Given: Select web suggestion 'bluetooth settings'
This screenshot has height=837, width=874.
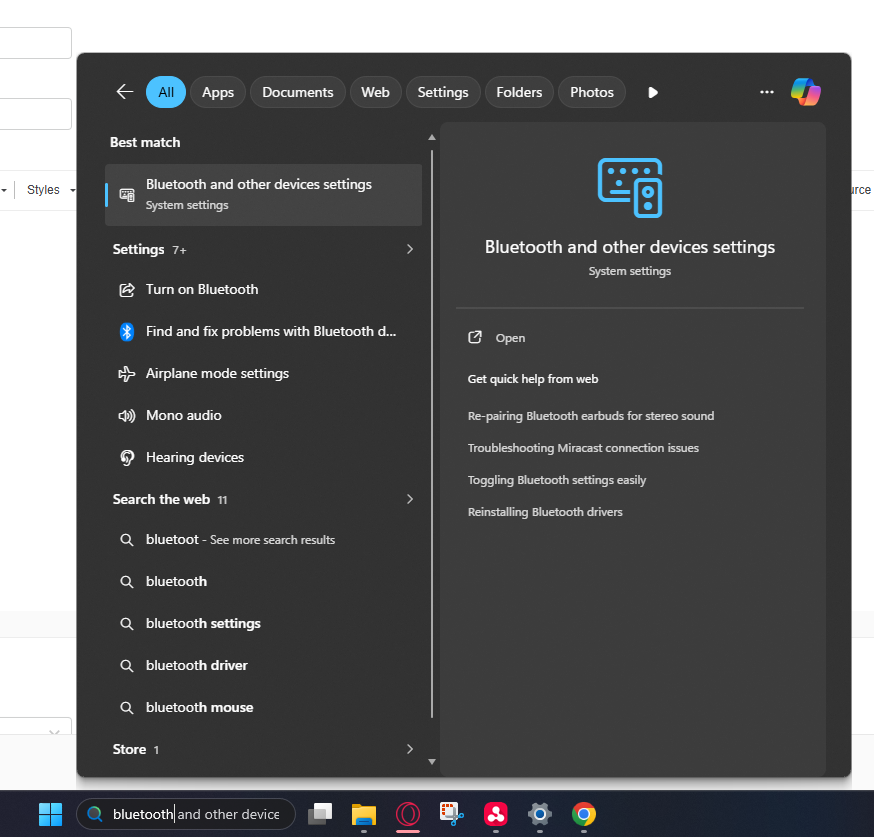Looking at the screenshot, I should [x=263, y=624].
